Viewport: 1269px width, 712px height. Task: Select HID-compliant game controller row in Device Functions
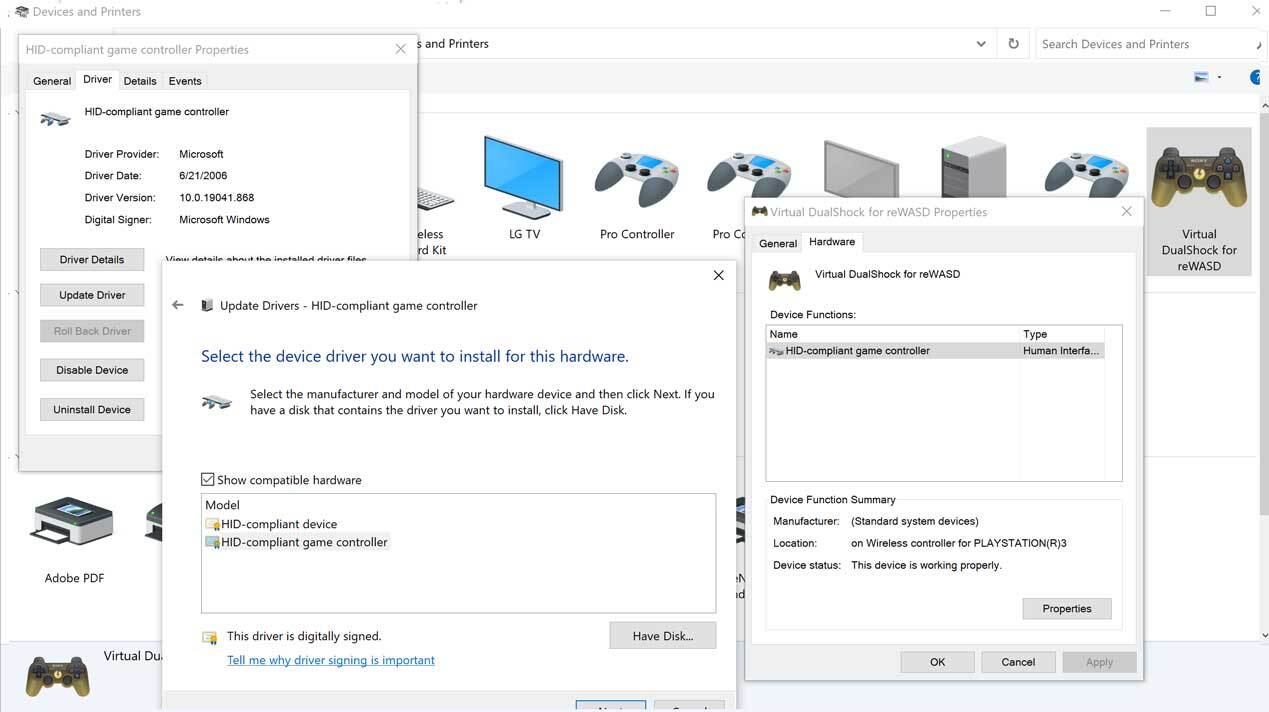coord(935,351)
